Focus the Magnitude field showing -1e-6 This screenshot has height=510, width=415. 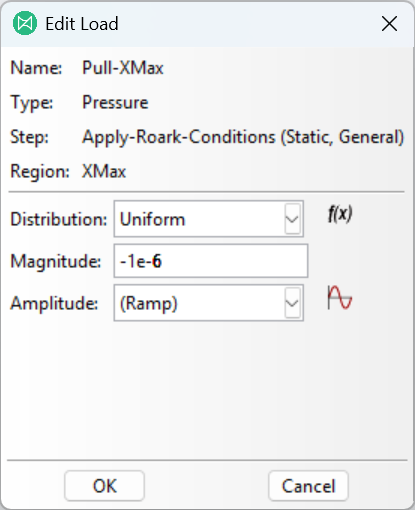pos(211,261)
